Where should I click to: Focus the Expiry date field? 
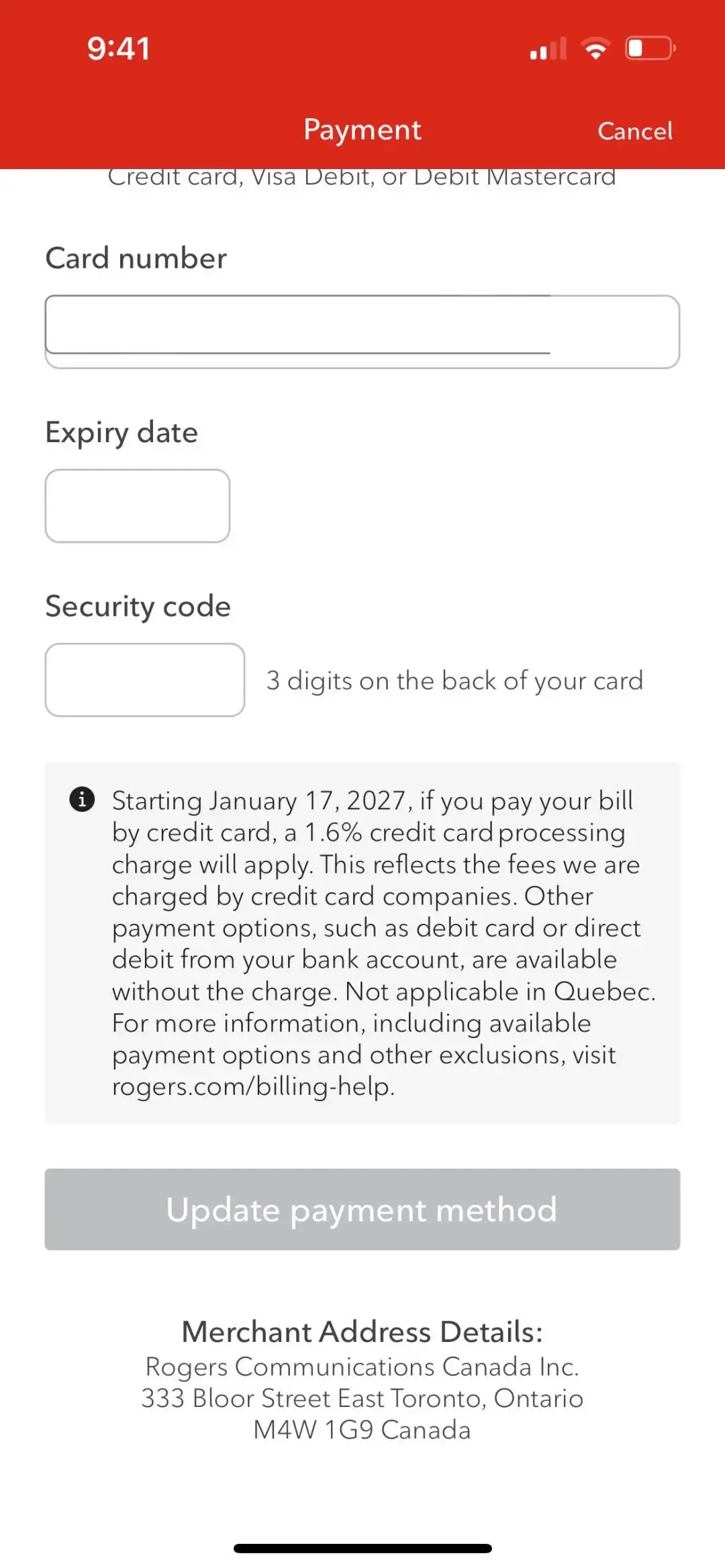138,506
